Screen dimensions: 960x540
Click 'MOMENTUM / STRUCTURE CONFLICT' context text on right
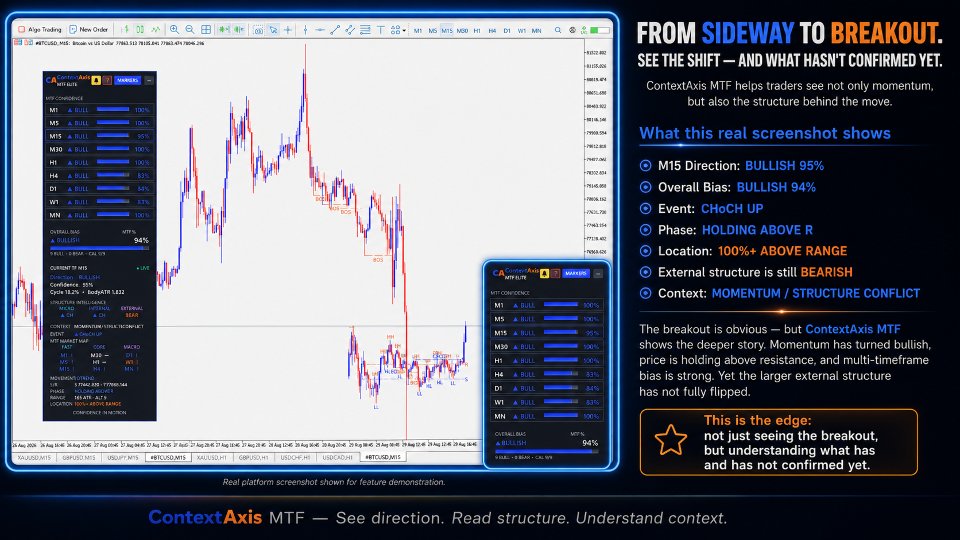[816, 293]
